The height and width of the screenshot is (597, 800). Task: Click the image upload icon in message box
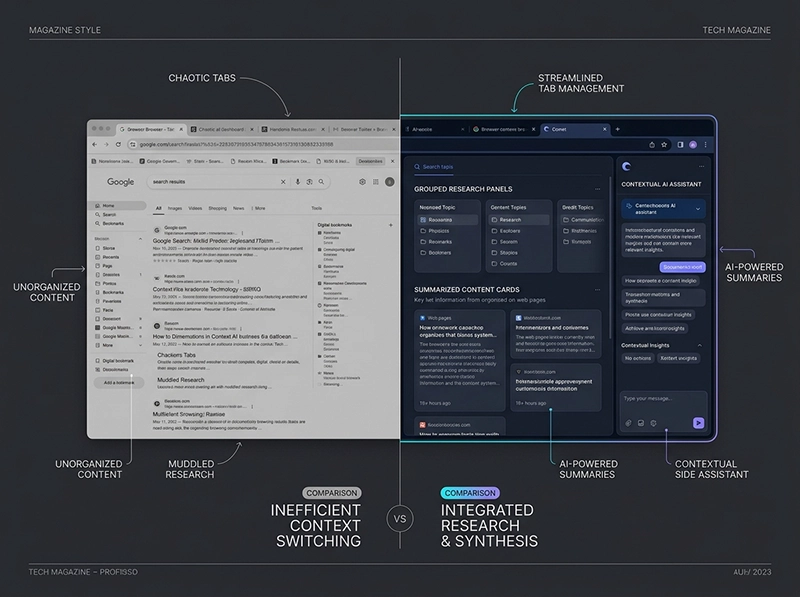pyautogui.click(x=641, y=423)
